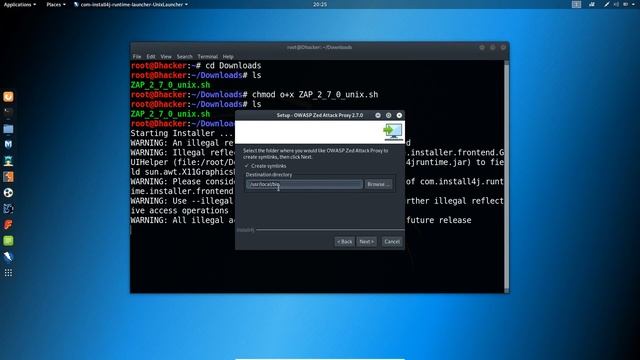The height and width of the screenshot is (360, 640).
Task: Open the terminal View menu
Action: tap(166, 57)
